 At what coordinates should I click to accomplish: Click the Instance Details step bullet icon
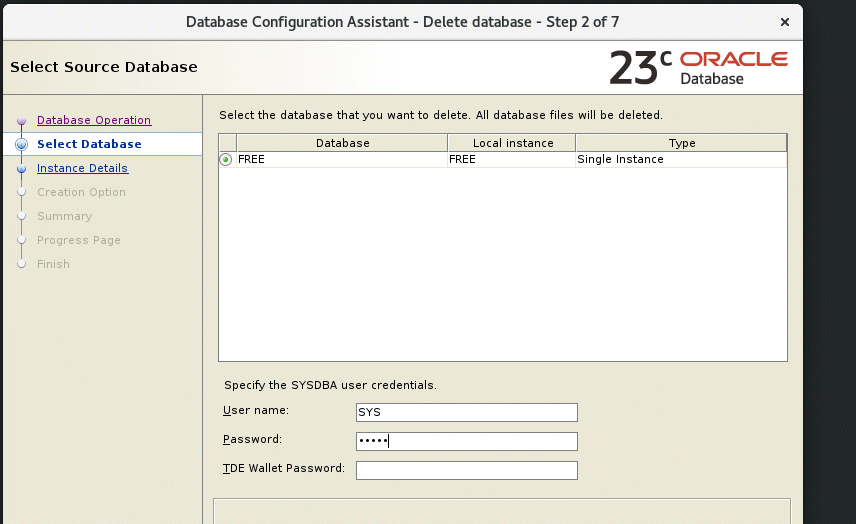(x=21, y=169)
